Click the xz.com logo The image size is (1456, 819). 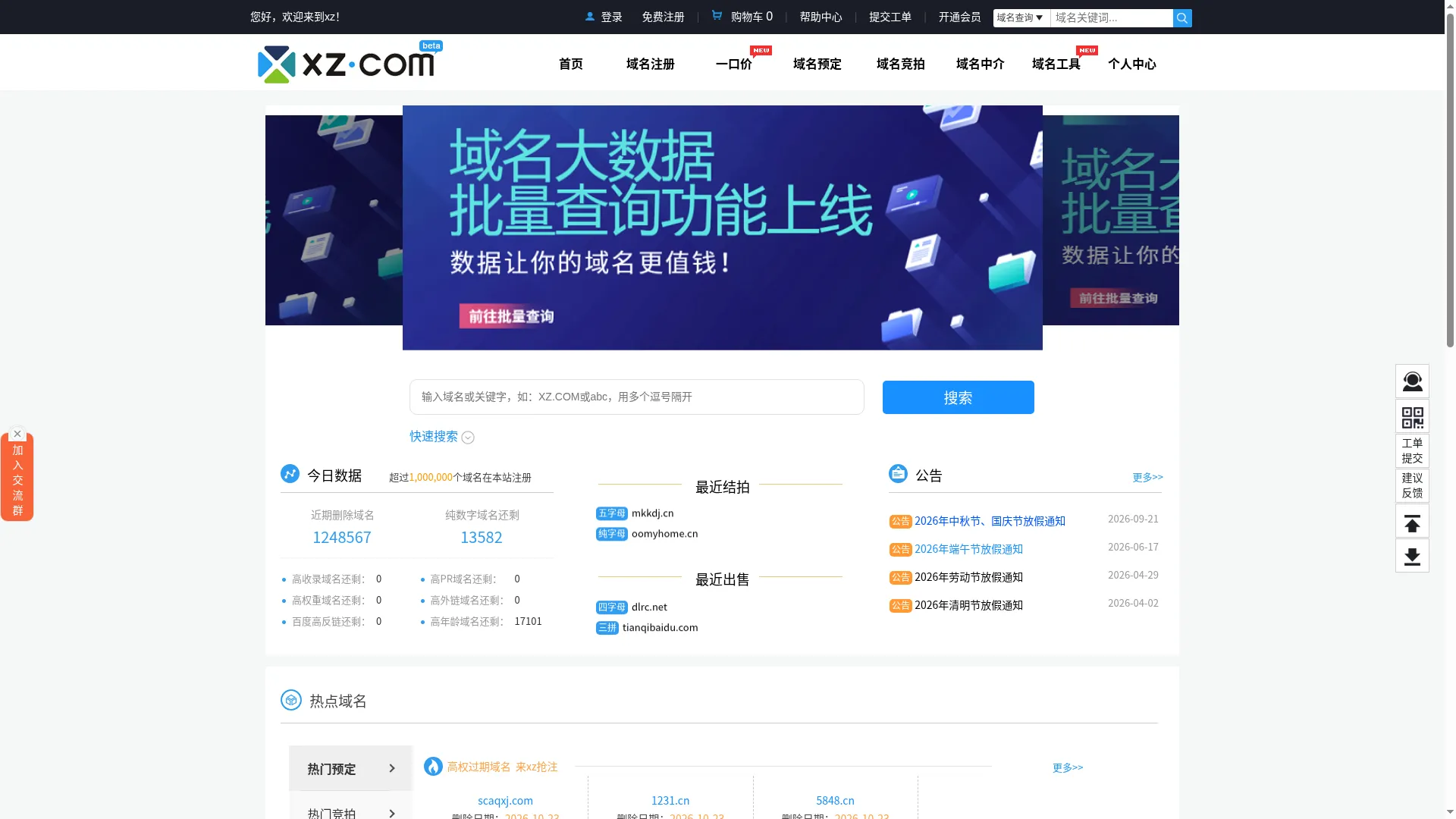tap(350, 63)
